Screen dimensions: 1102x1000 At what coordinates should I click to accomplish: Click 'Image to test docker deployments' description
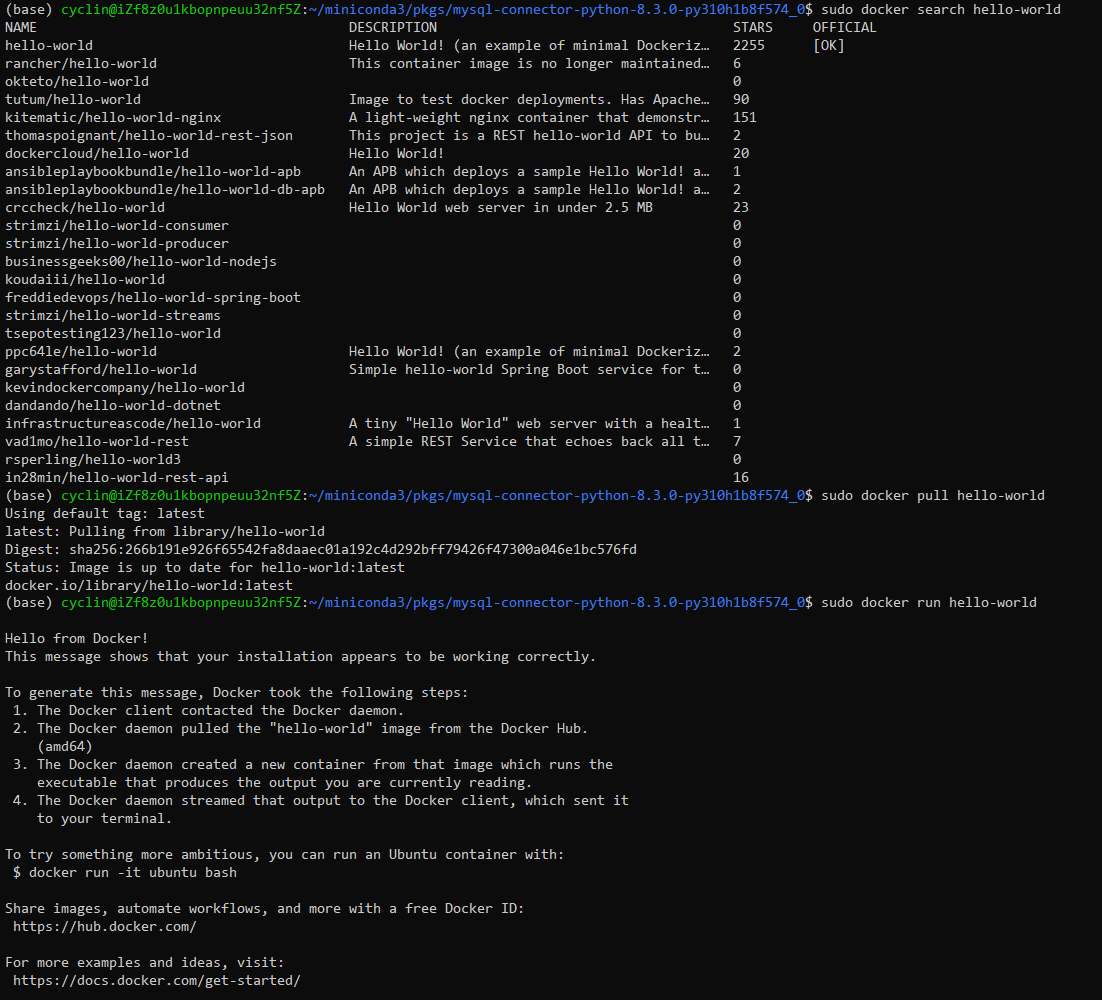(529, 100)
